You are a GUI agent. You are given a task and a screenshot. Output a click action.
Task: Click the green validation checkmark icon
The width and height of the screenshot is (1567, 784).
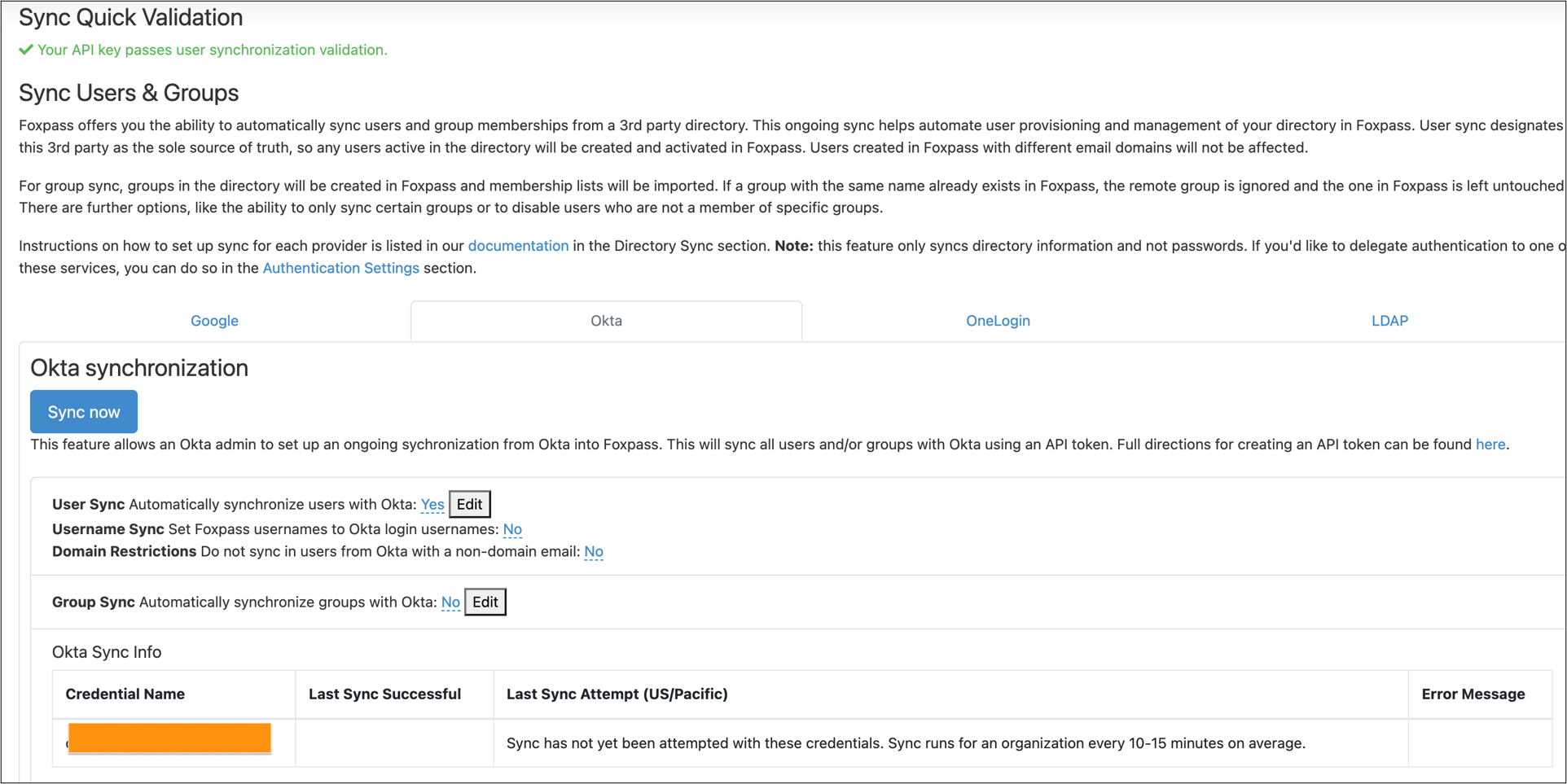26,50
